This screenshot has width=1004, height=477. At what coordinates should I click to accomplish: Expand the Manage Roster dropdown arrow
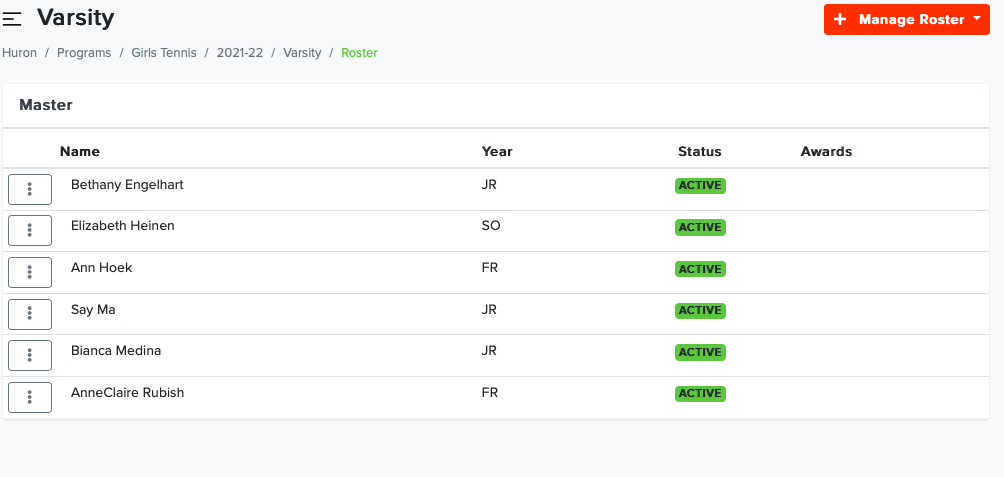pyautogui.click(x=976, y=19)
